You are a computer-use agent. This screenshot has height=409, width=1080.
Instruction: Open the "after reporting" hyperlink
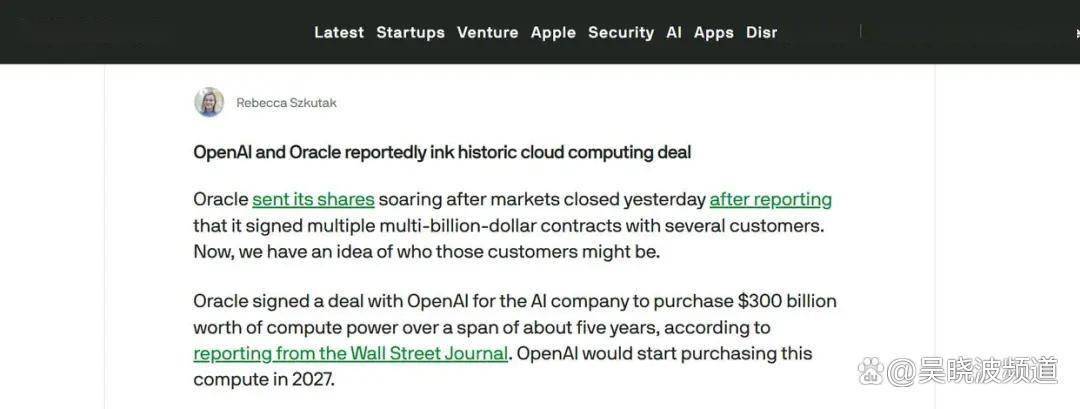point(770,199)
